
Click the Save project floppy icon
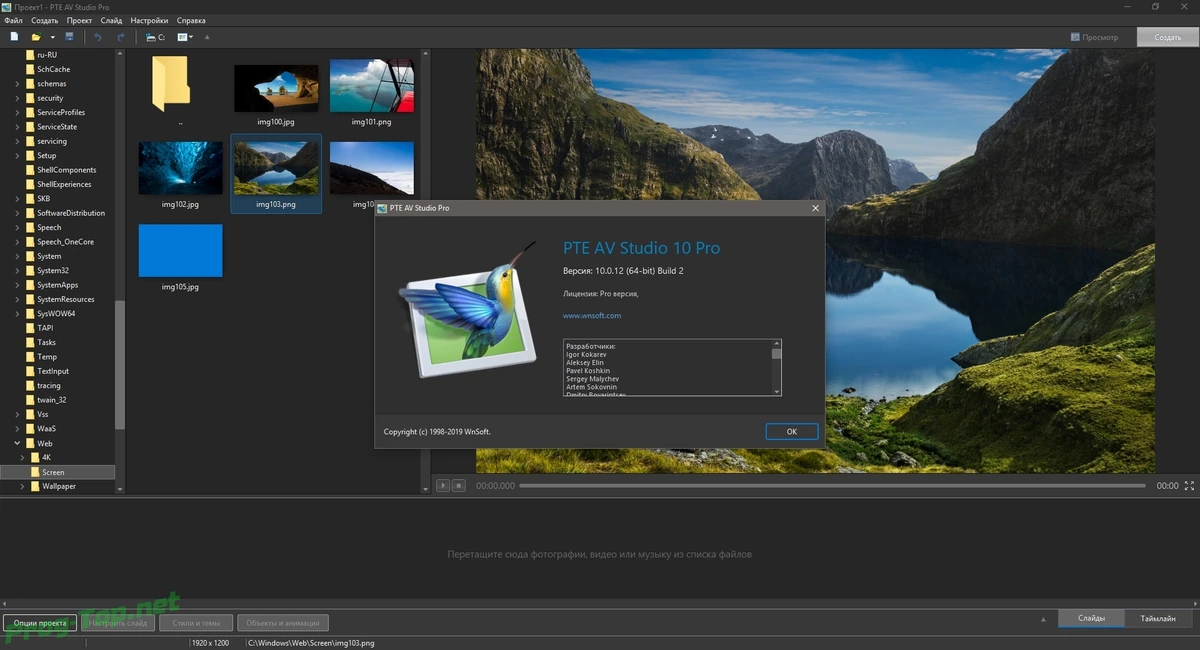(x=69, y=37)
